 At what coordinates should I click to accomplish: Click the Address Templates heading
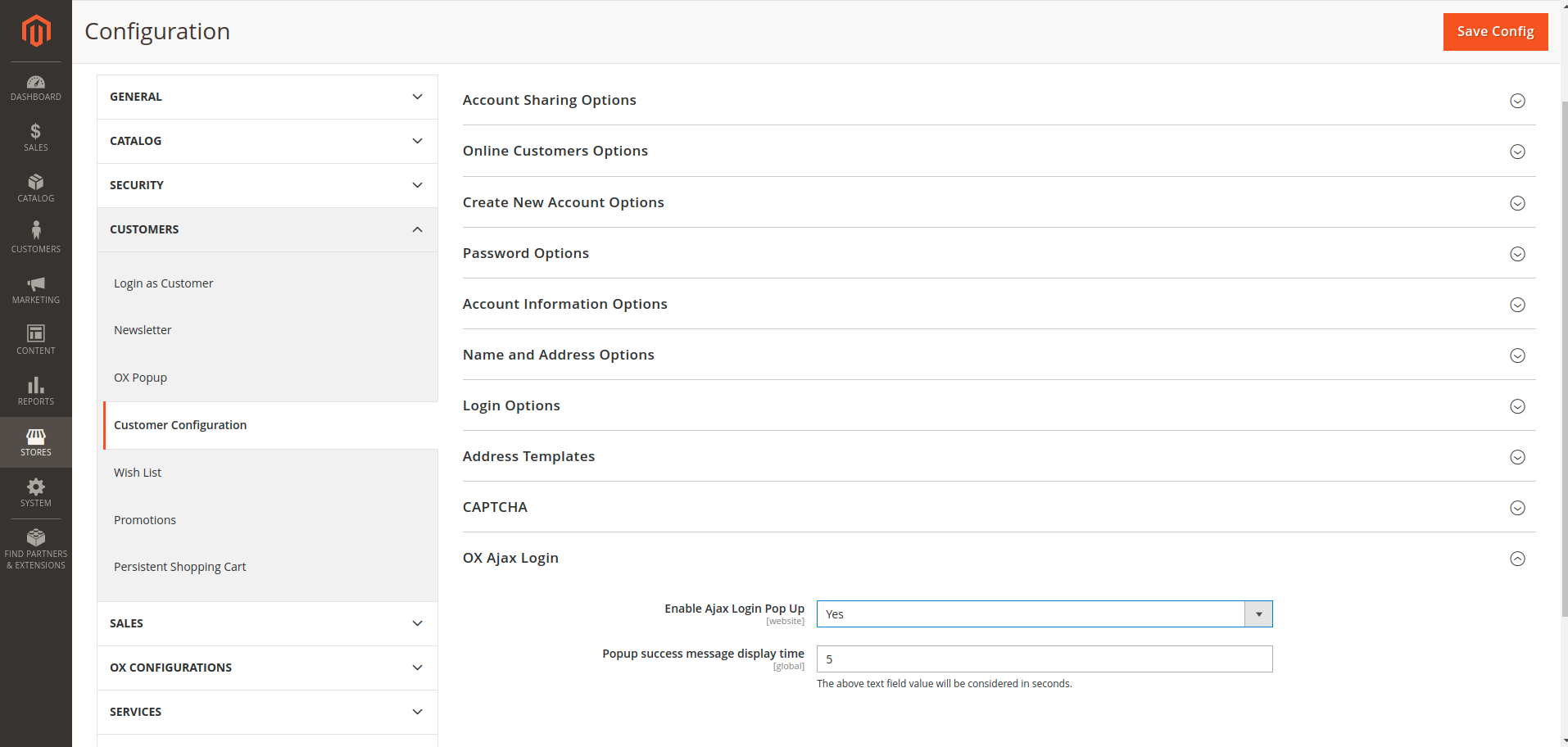click(x=528, y=456)
